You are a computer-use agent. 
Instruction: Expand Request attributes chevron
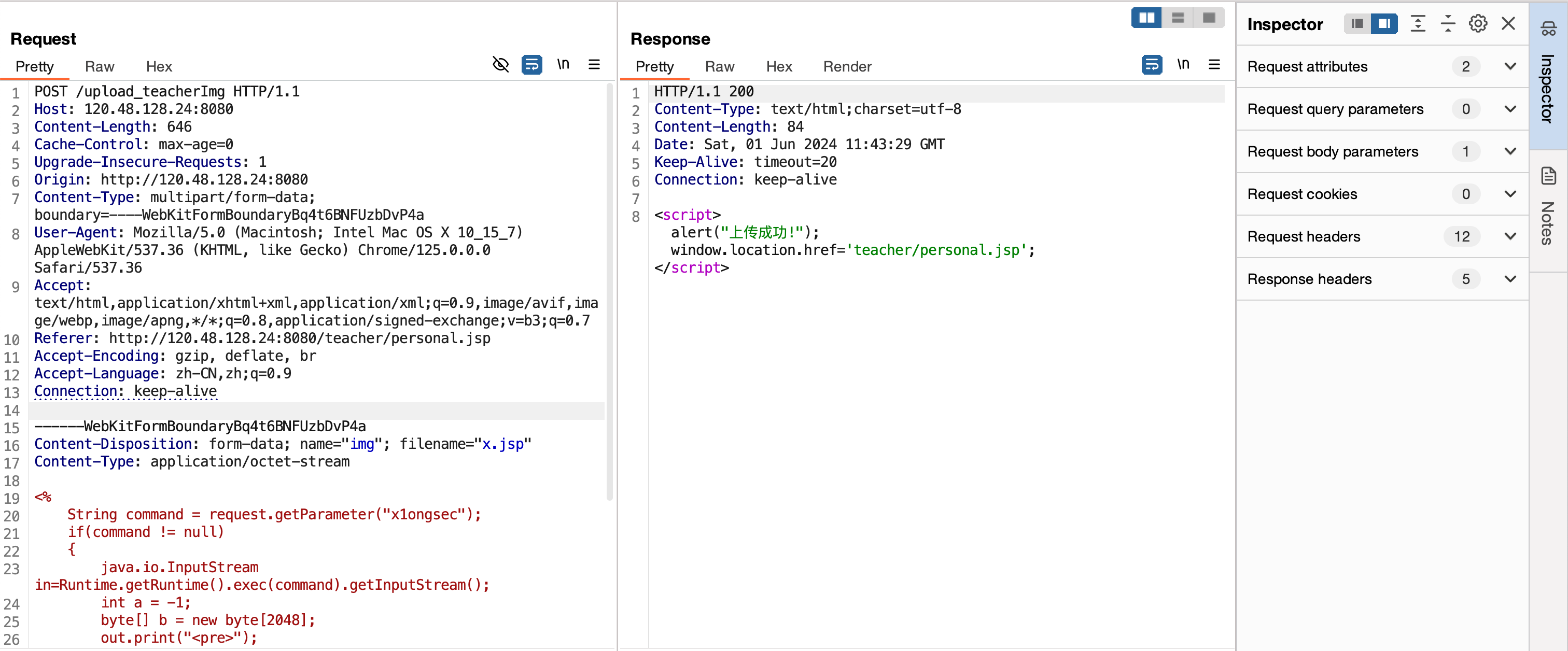(1509, 66)
